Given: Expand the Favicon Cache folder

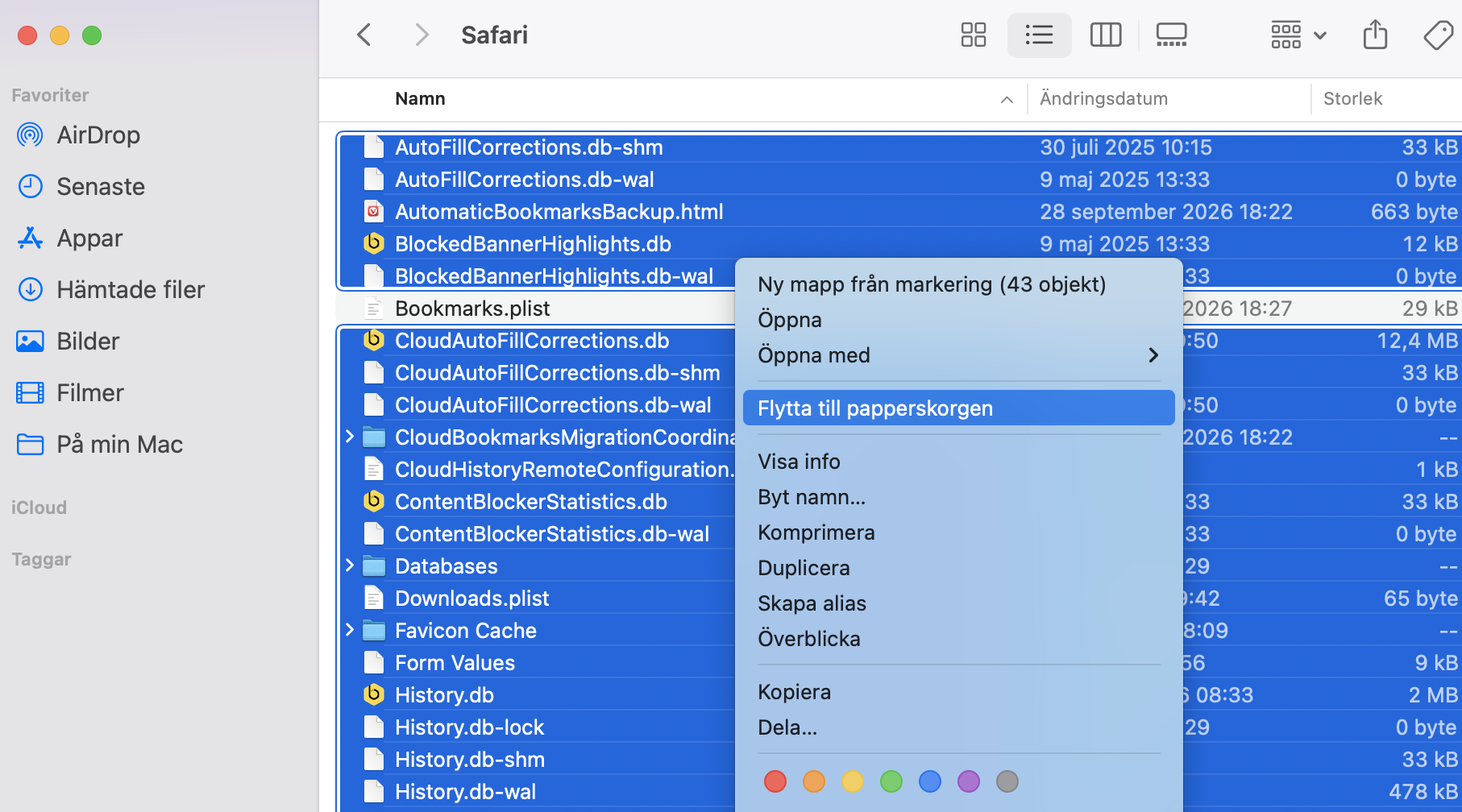Looking at the screenshot, I should coord(350,630).
